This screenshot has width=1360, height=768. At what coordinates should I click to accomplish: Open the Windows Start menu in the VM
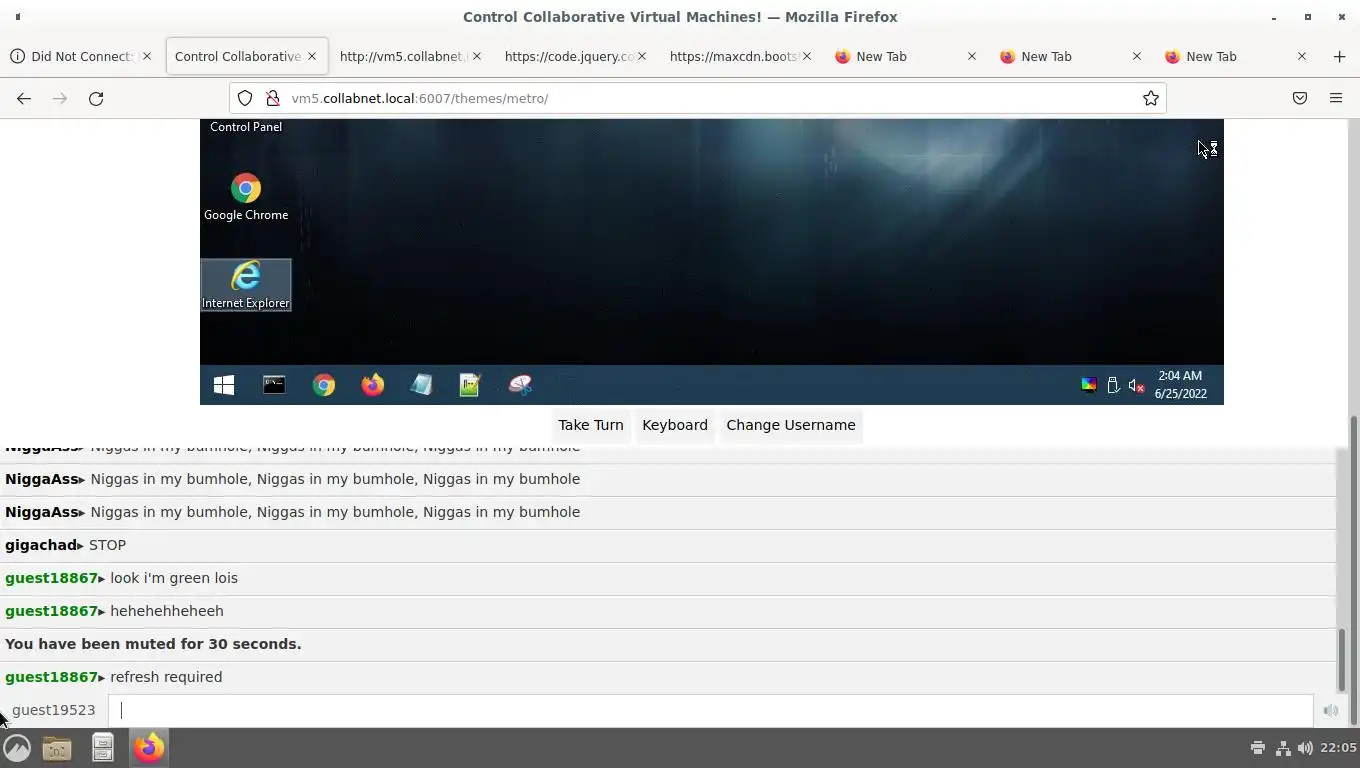point(224,385)
